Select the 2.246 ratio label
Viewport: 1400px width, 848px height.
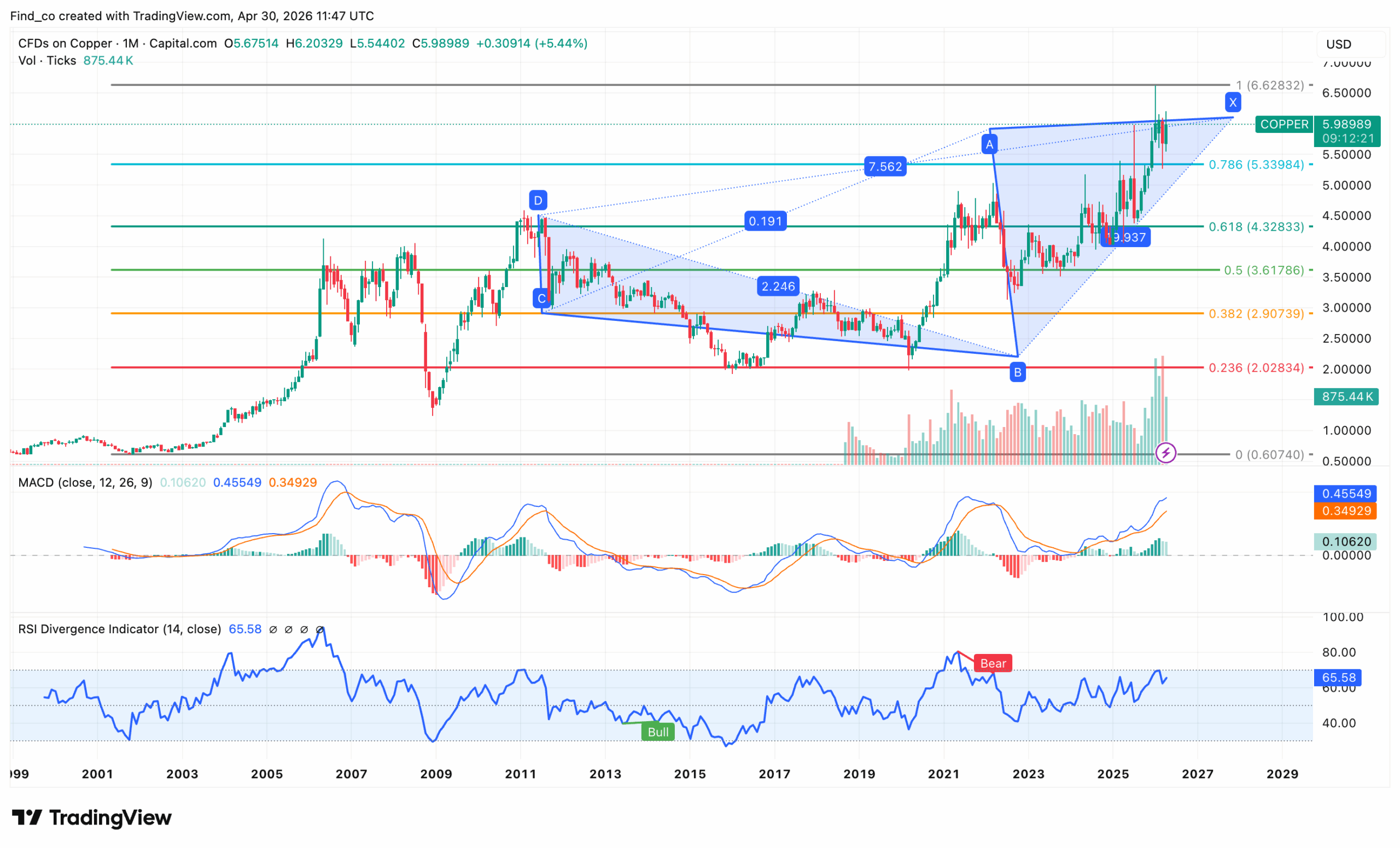click(x=778, y=286)
